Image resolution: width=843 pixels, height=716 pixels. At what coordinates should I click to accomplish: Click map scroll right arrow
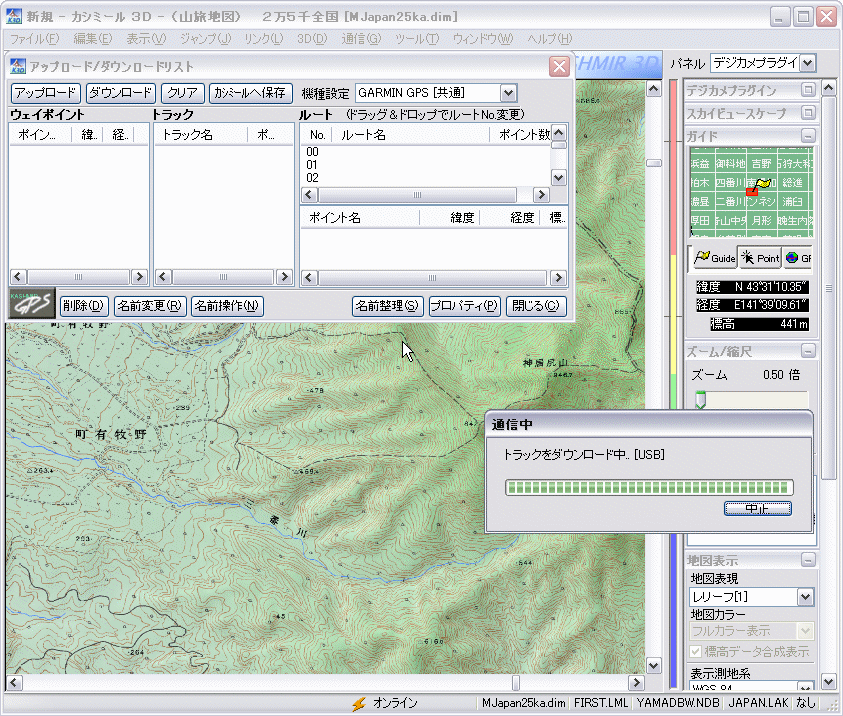(637, 683)
